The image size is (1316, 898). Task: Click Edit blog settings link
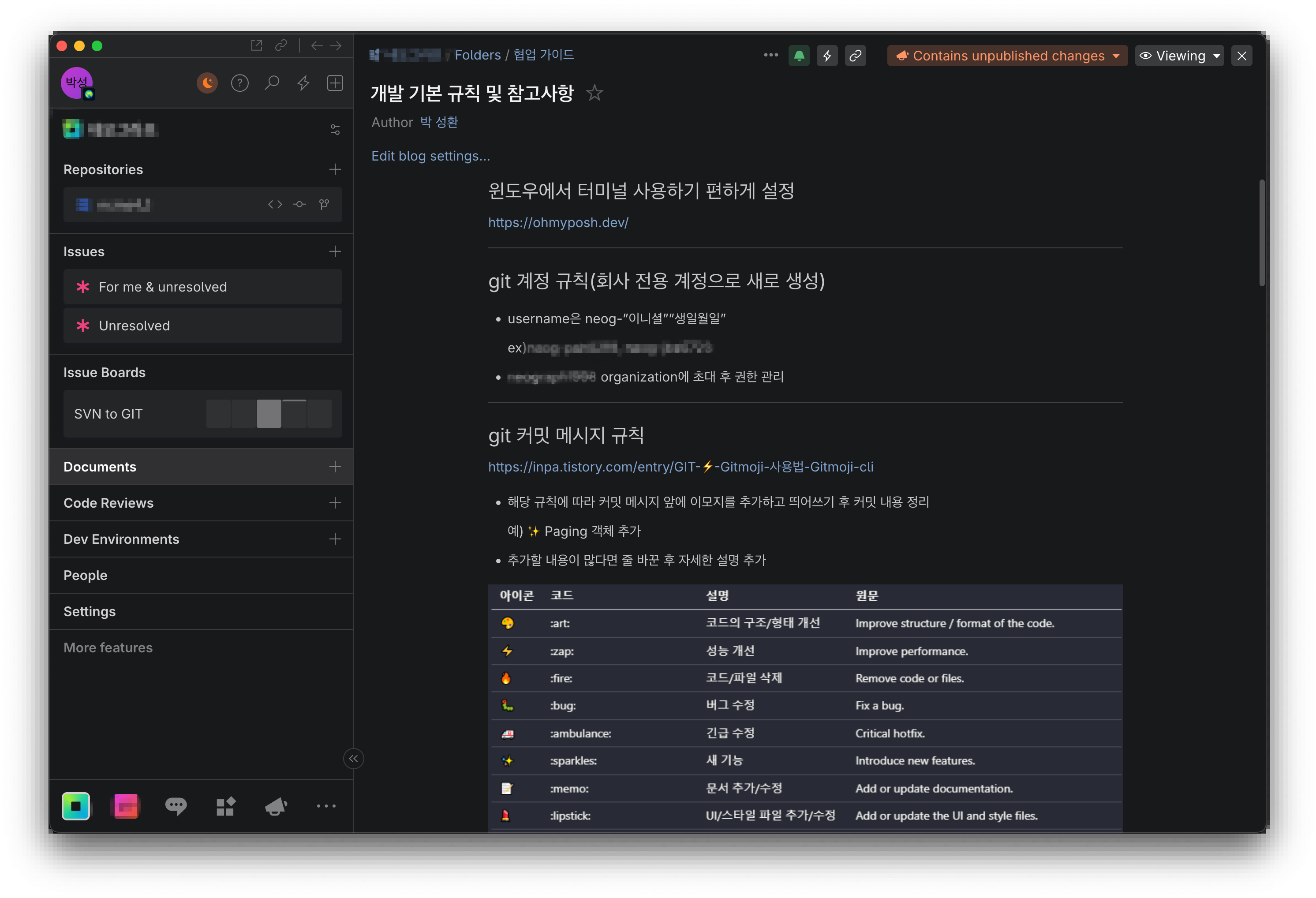click(430, 156)
